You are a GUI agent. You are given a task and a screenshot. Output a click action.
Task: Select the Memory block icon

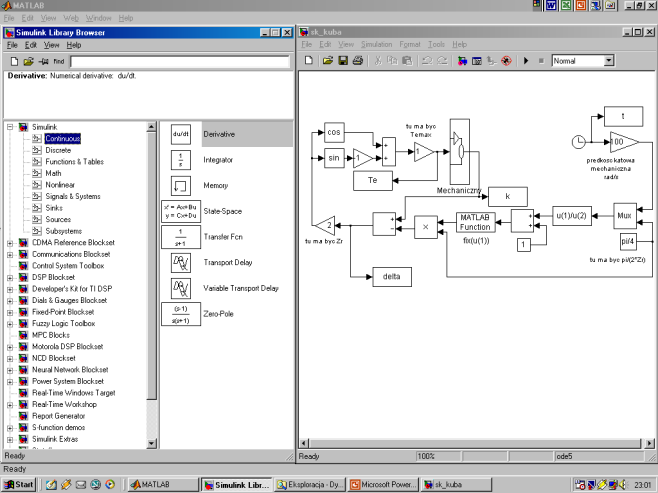[181, 185]
